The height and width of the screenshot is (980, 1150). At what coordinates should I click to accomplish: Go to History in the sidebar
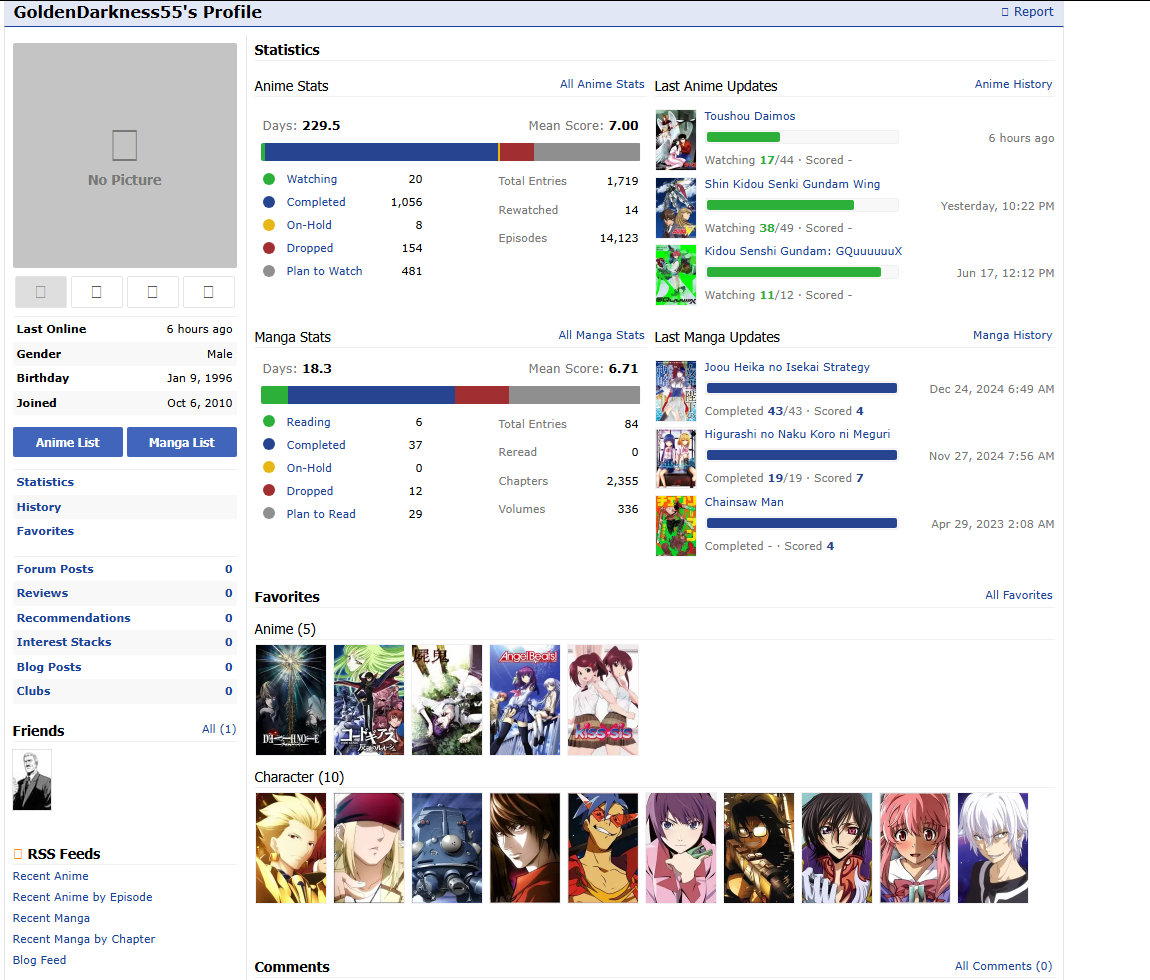39,507
